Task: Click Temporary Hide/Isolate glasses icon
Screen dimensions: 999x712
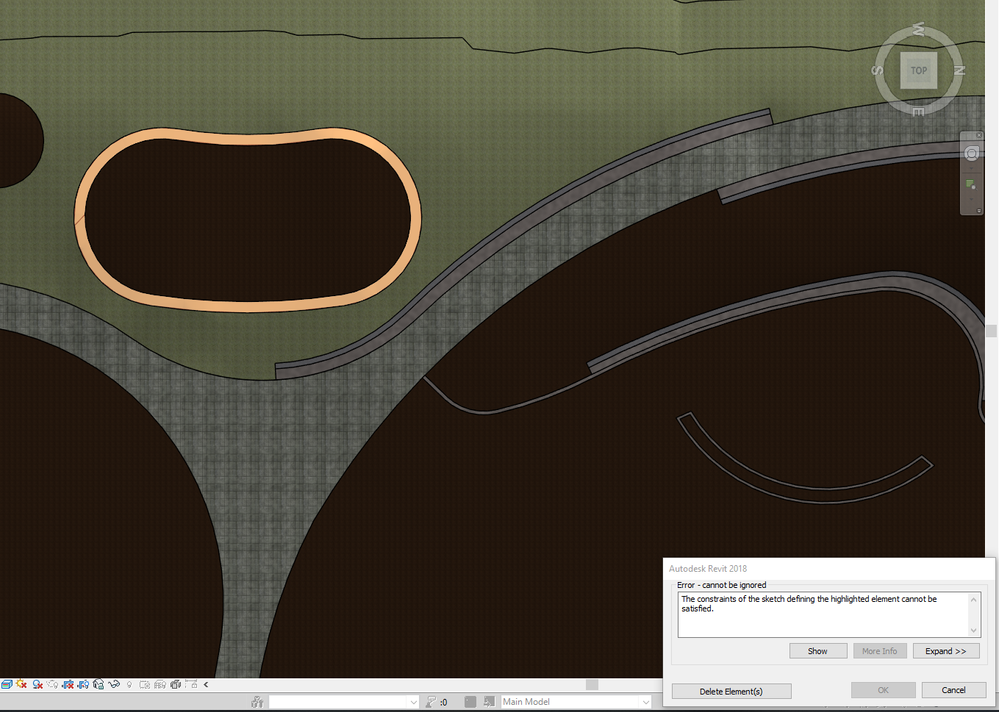Action: click(x=114, y=685)
